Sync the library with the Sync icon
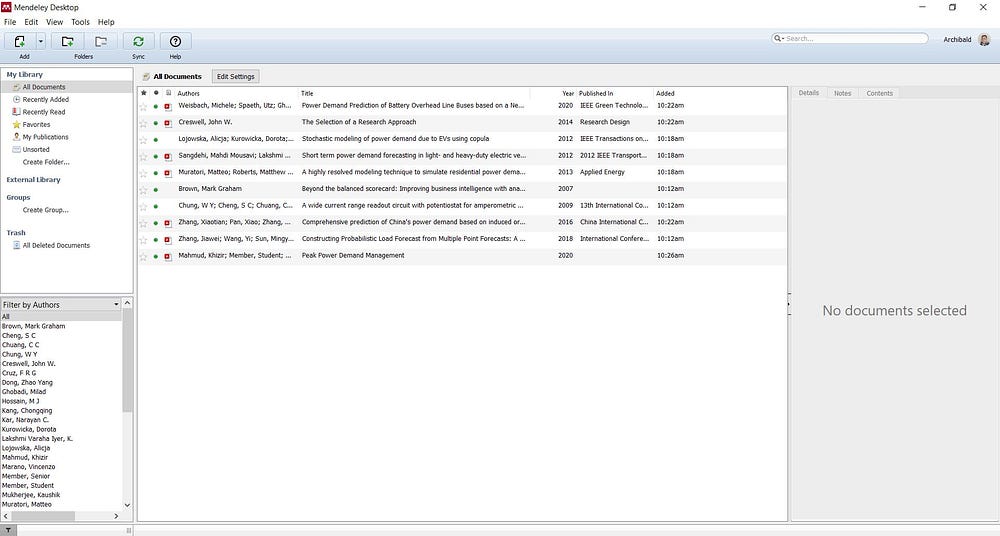The image size is (1000, 536). click(x=138, y=41)
